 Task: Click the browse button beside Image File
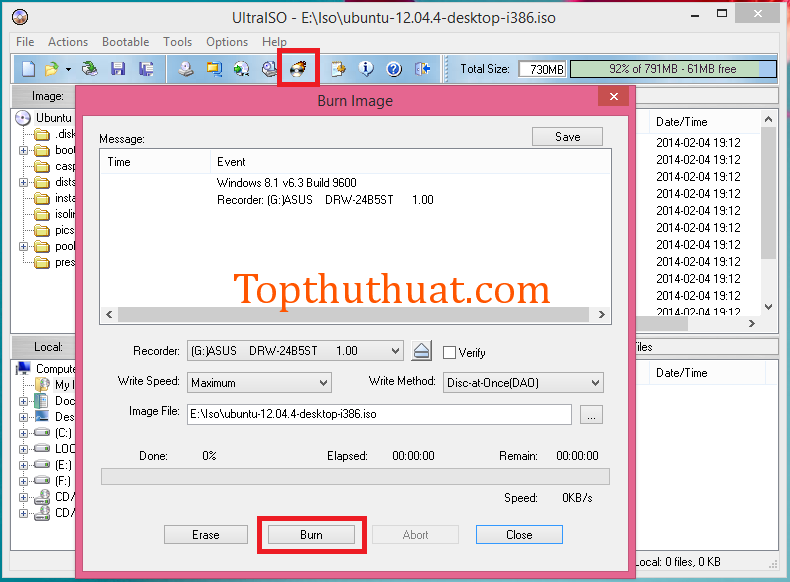click(x=591, y=415)
